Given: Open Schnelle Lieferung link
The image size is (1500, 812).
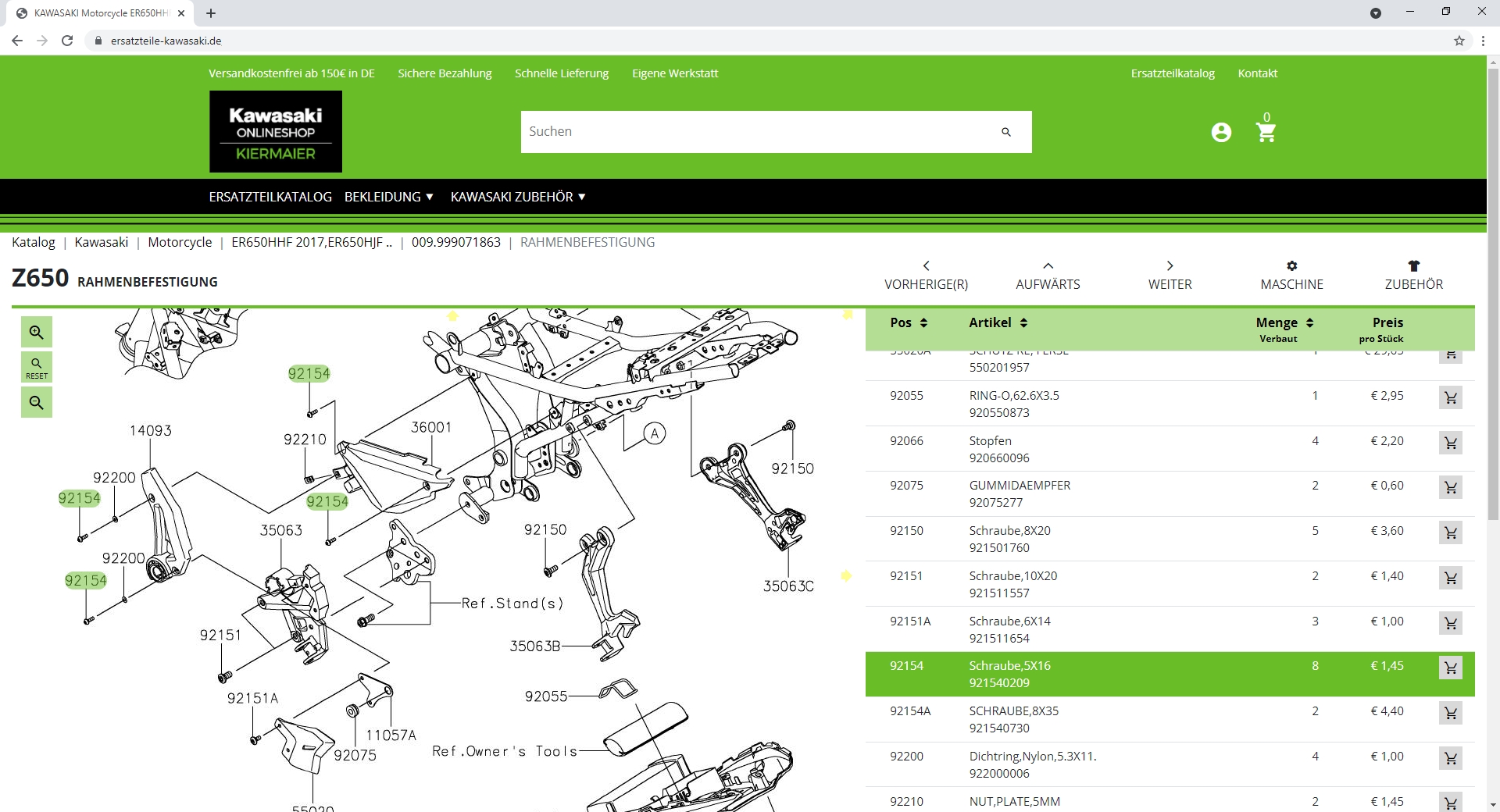Looking at the screenshot, I should [562, 73].
